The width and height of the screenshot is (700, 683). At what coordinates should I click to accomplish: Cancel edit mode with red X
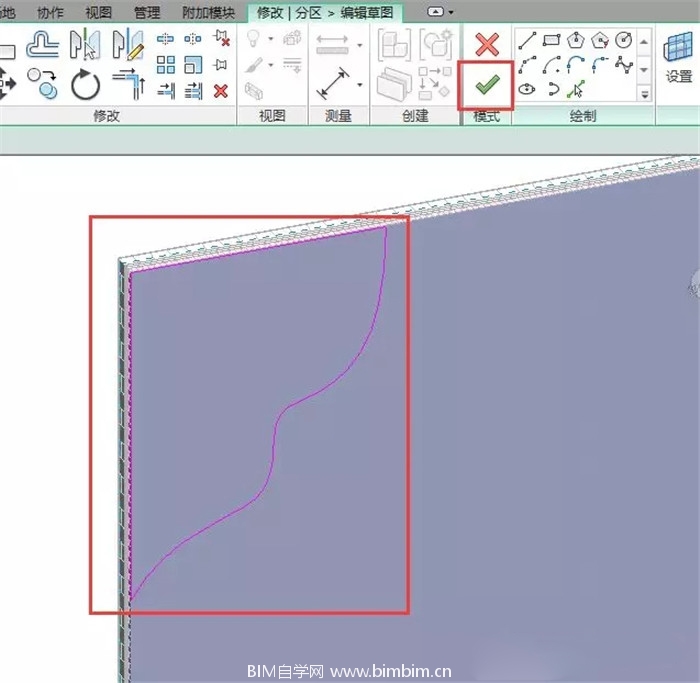487,45
